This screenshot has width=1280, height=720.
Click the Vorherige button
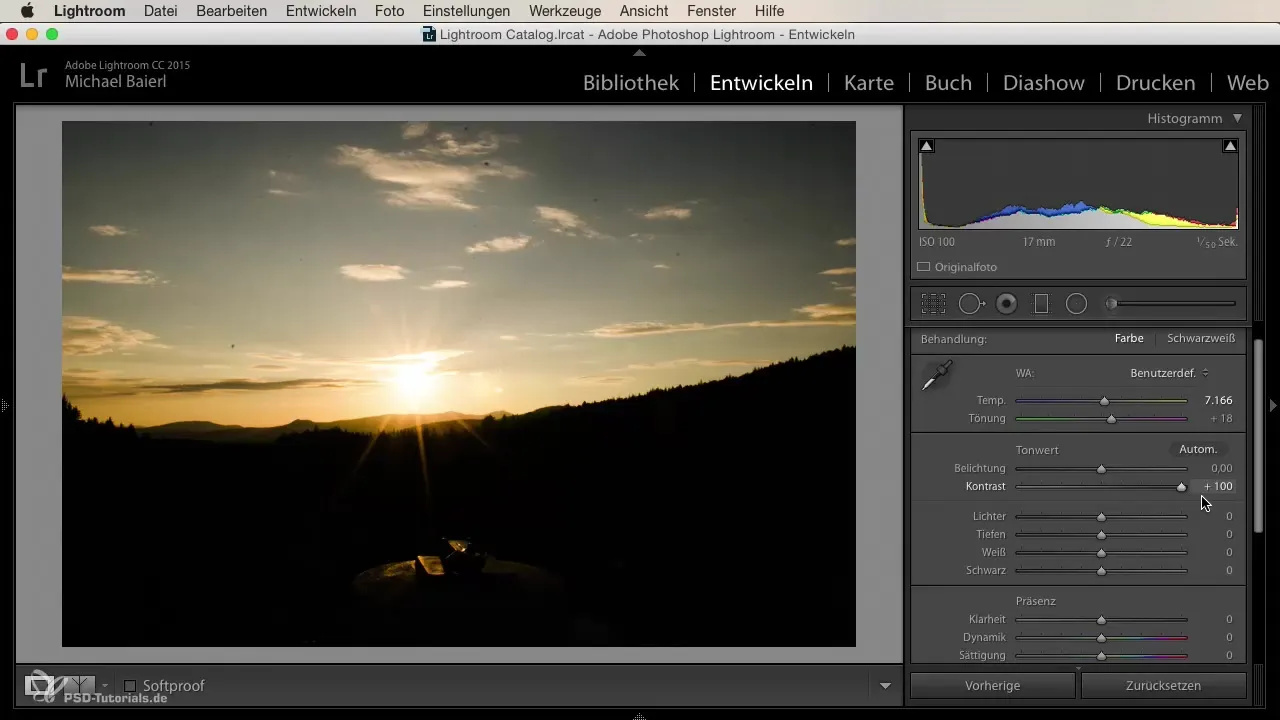pyautogui.click(x=992, y=686)
